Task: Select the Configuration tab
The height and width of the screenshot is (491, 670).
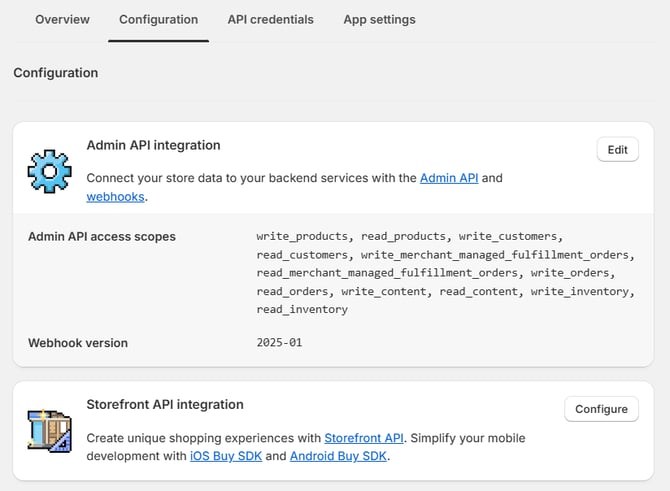Action: [158, 20]
